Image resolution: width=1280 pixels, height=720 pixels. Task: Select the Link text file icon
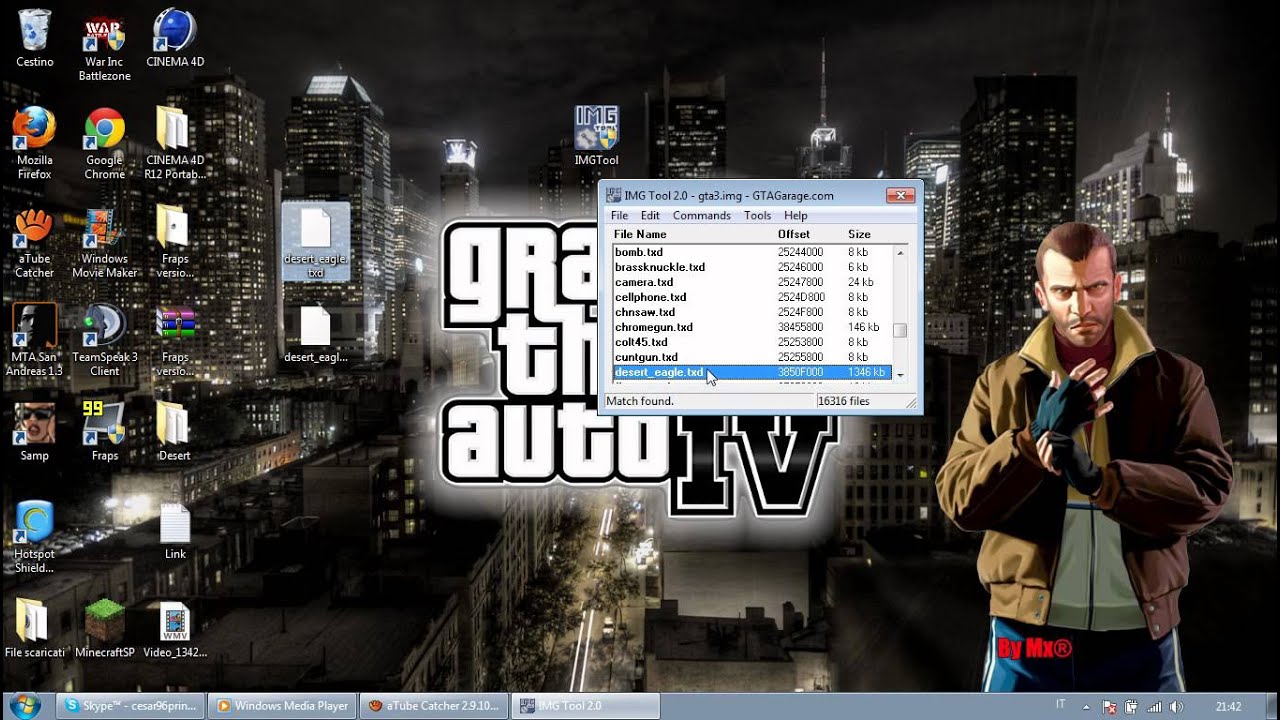tap(174, 531)
